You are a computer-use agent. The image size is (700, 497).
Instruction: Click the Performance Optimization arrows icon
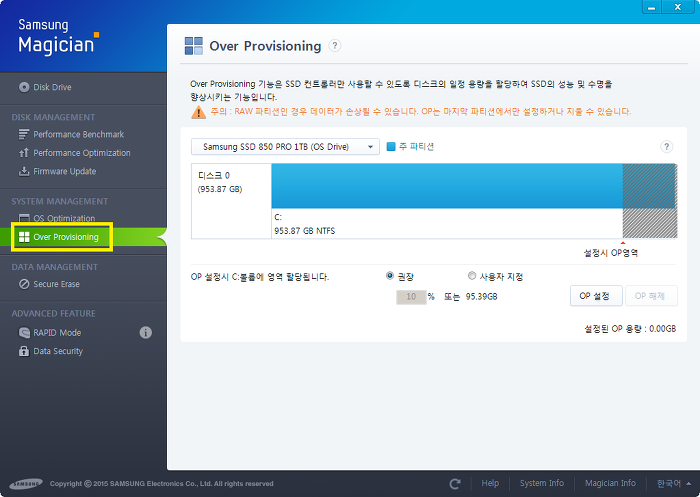coord(24,153)
